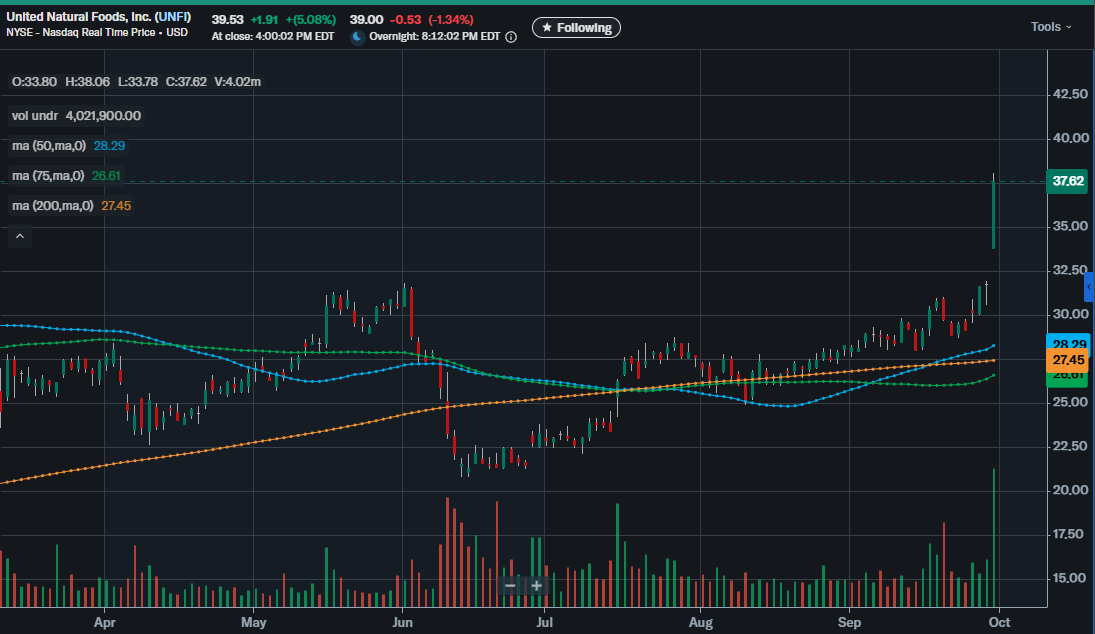Select the vol undr indicator label

point(36,116)
